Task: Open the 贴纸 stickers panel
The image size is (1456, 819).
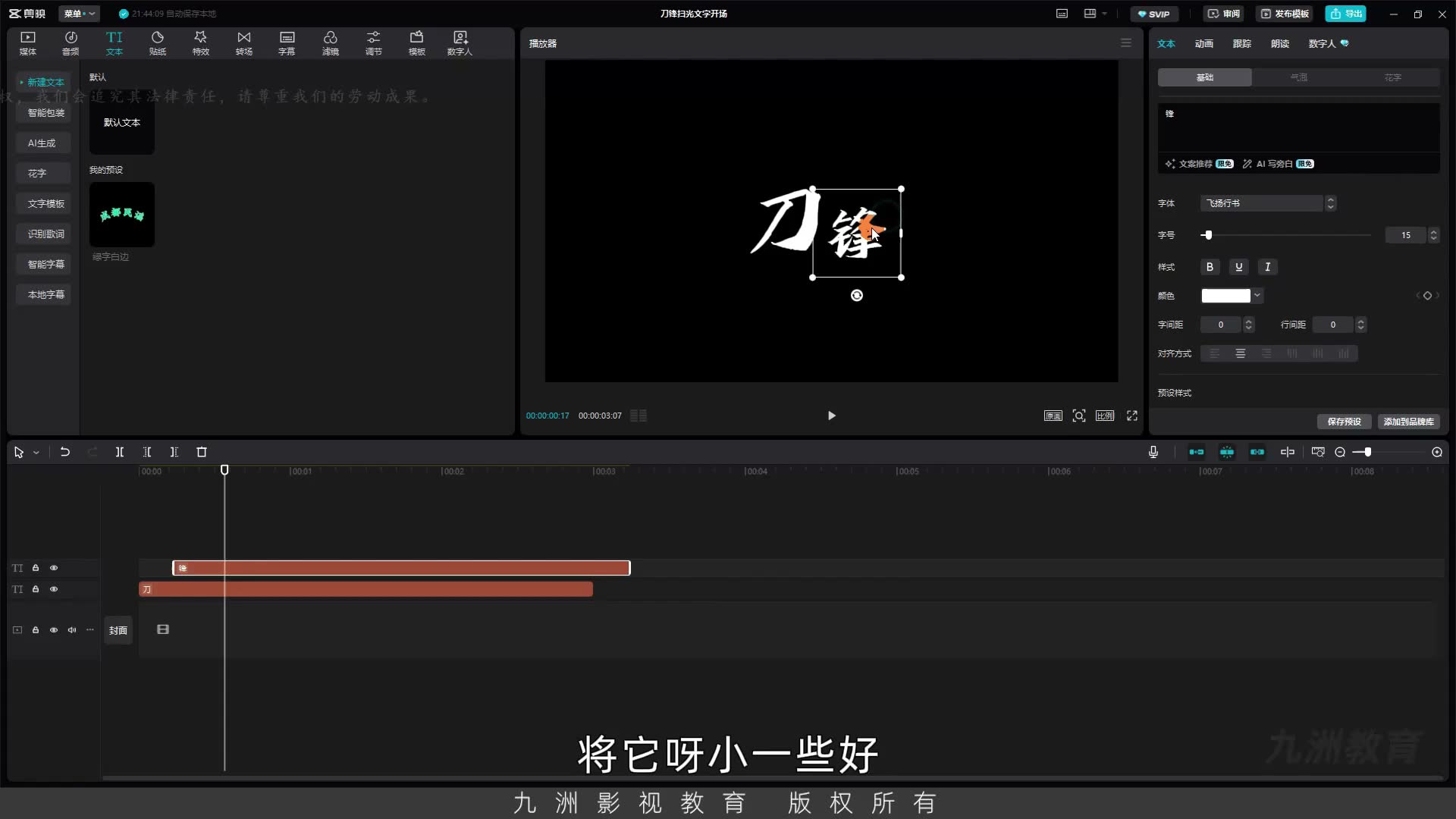Action: click(158, 43)
